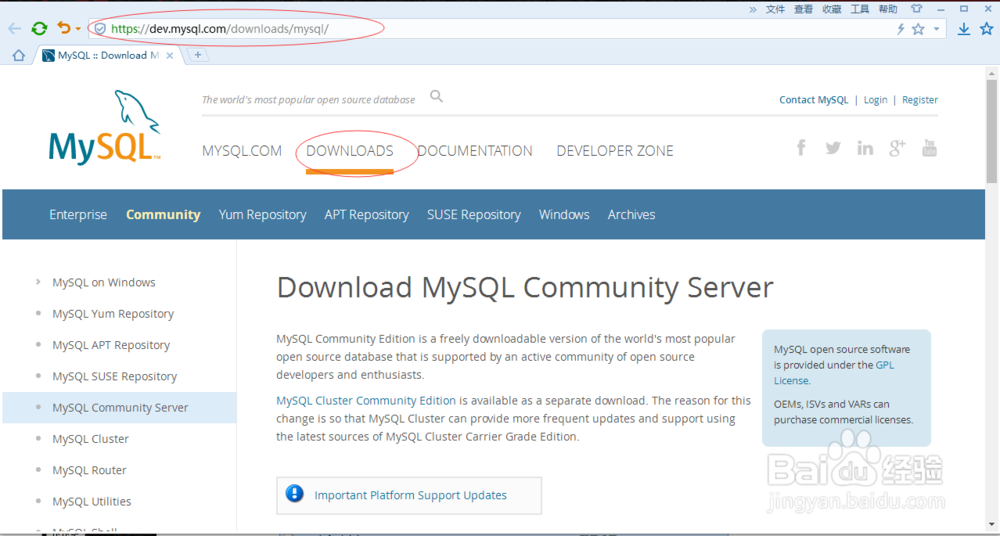Switch to the Enterprise sub-tab

[x=78, y=214]
